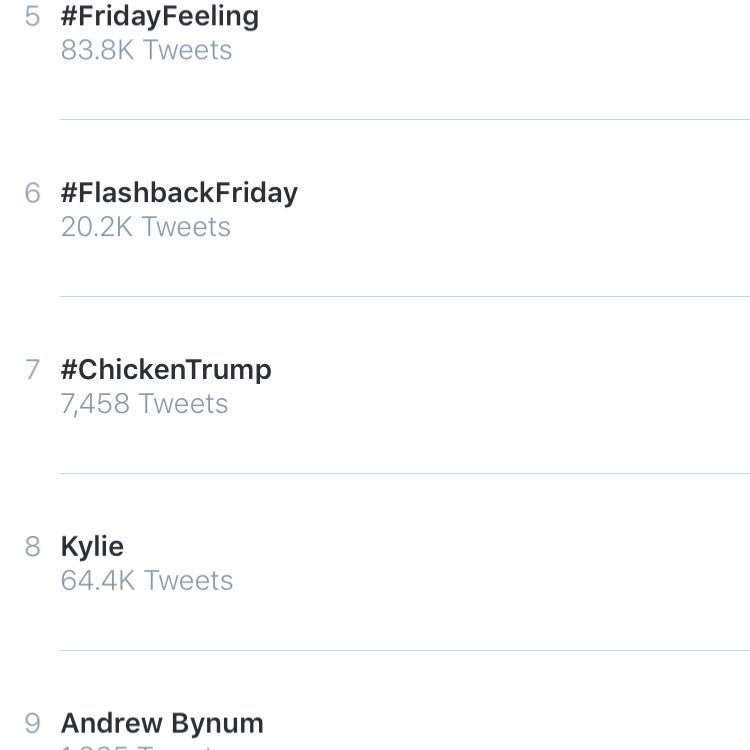Open the #FridayFeeling trending hashtag

coord(160,17)
